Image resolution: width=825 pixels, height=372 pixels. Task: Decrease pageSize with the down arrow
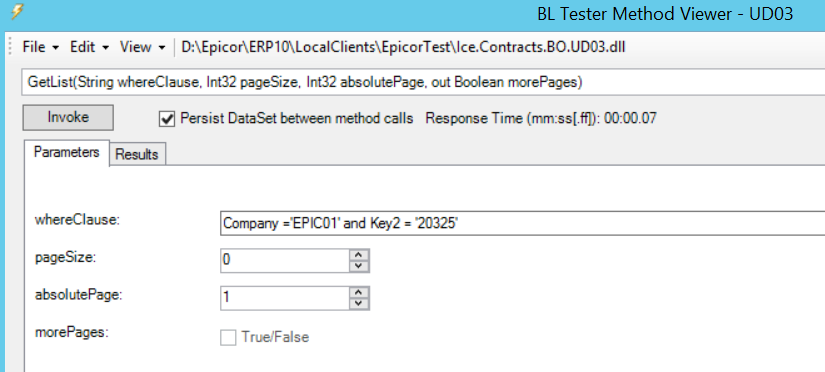click(359, 266)
